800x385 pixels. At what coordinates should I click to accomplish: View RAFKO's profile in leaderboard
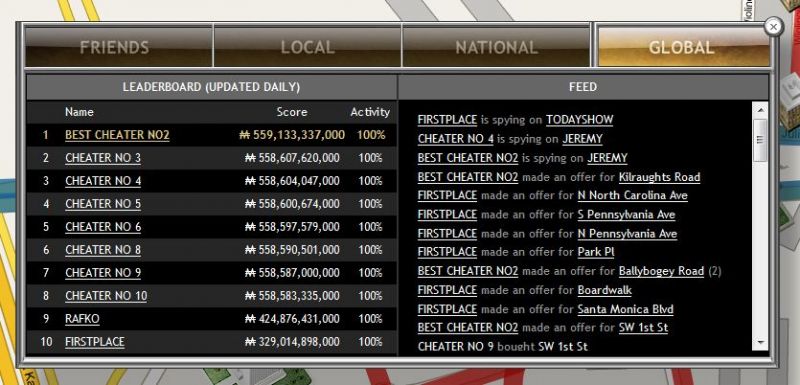click(82, 319)
